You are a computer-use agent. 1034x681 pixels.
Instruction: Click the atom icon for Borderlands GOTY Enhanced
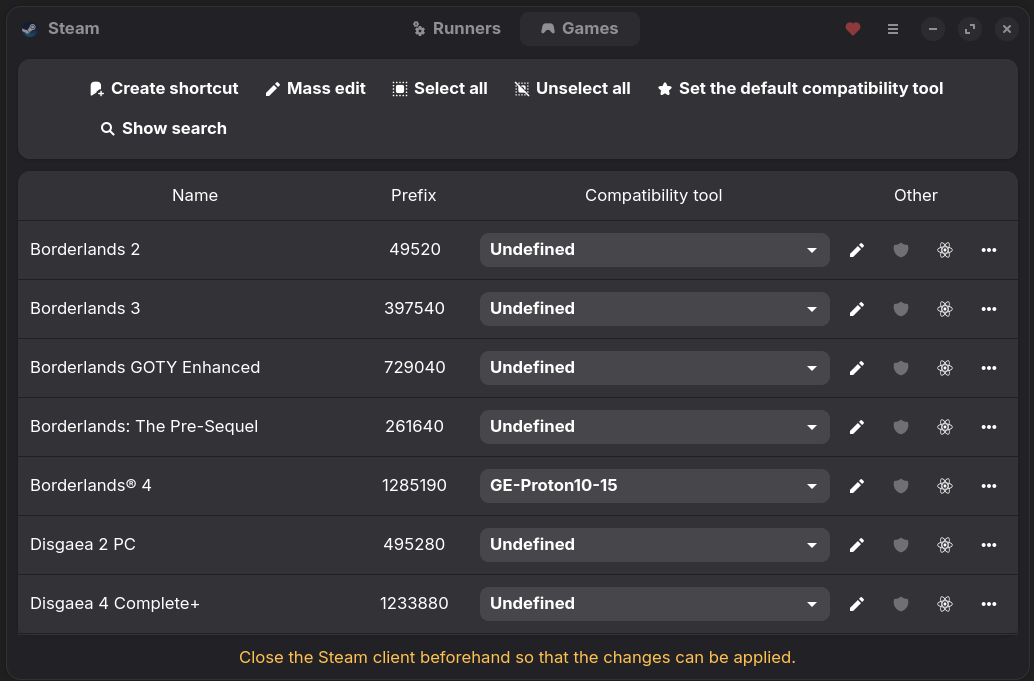(x=945, y=368)
